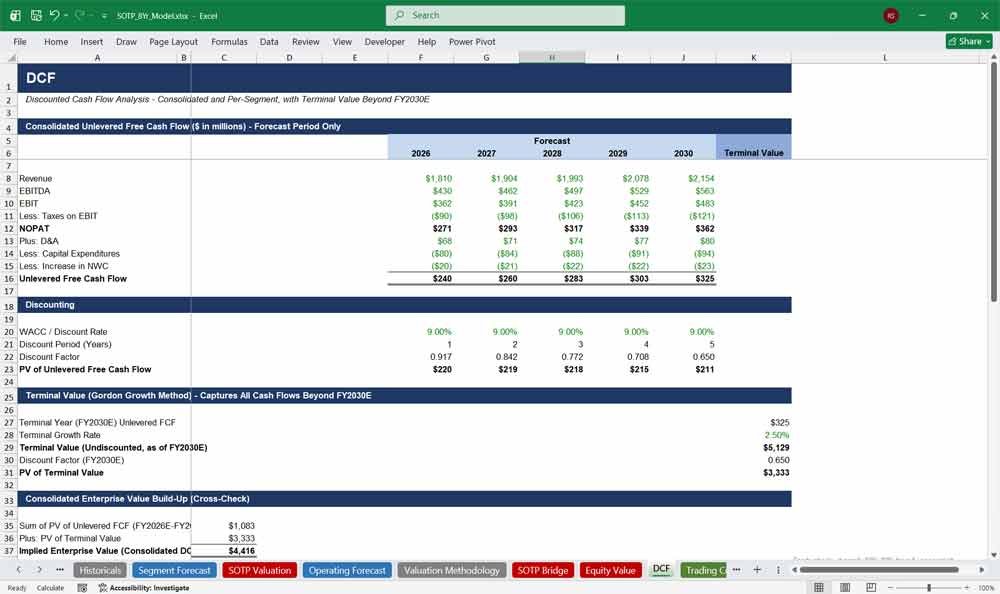The width and height of the screenshot is (1000, 594).
Task: Open the View ribbon tab
Action: coord(342,41)
